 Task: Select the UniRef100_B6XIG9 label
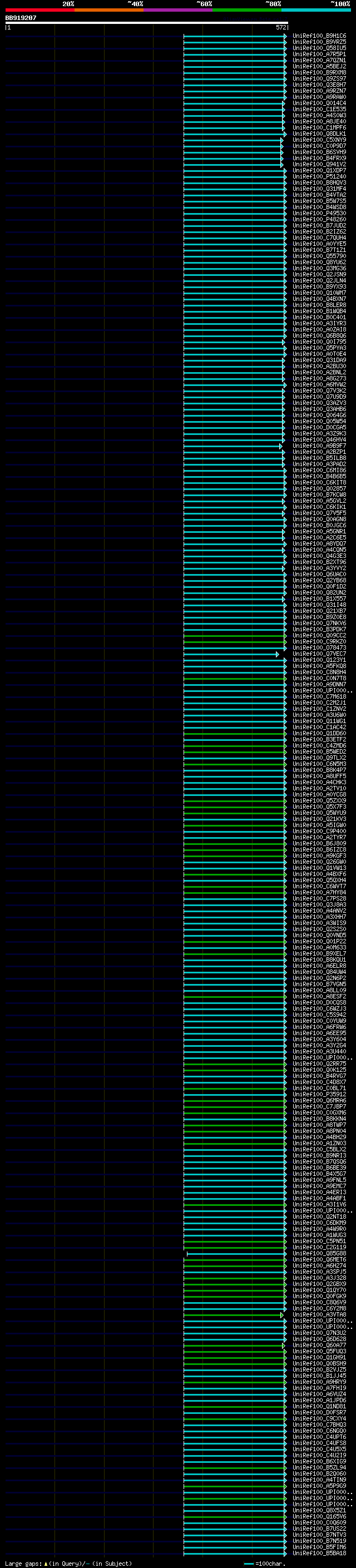(x=319, y=1461)
